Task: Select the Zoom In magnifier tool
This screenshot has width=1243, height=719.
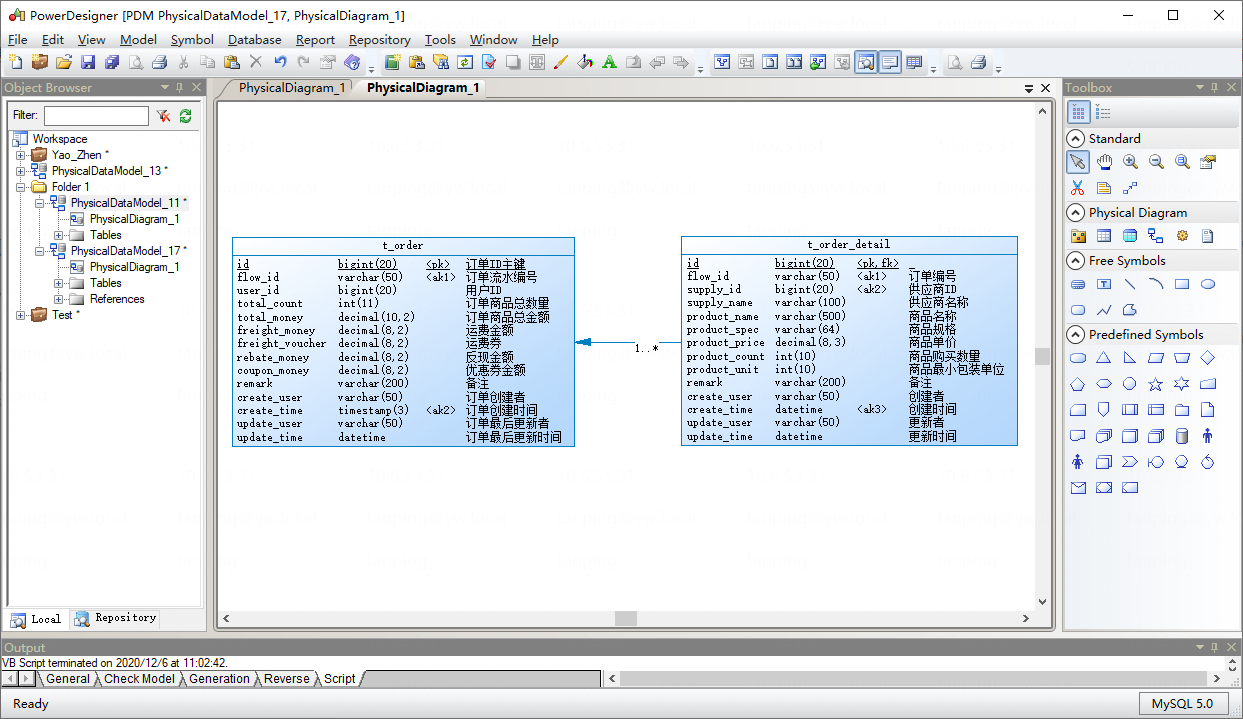Action: pos(1130,161)
